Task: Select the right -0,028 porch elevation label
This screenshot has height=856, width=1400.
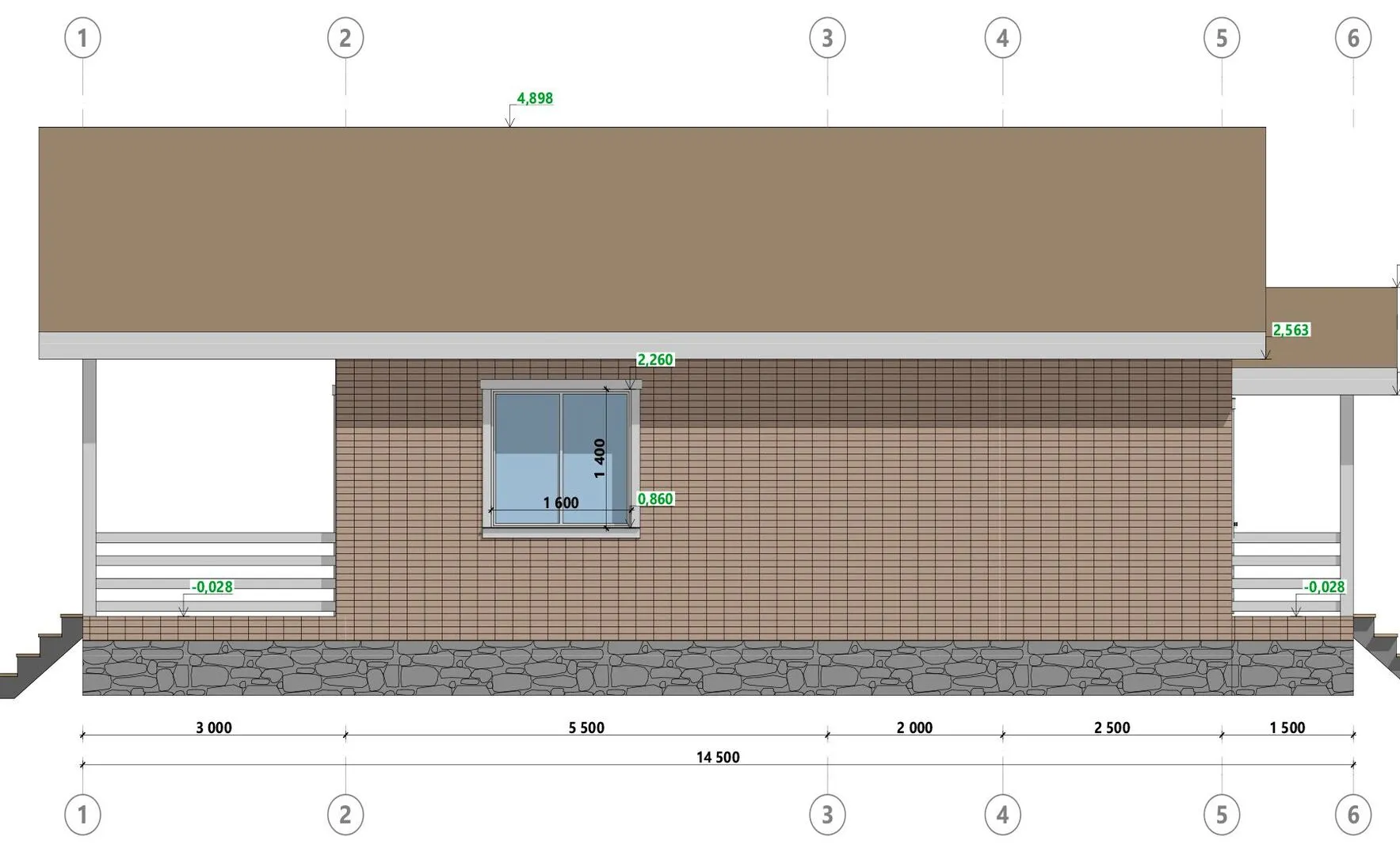Action: tap(1325, 587)
